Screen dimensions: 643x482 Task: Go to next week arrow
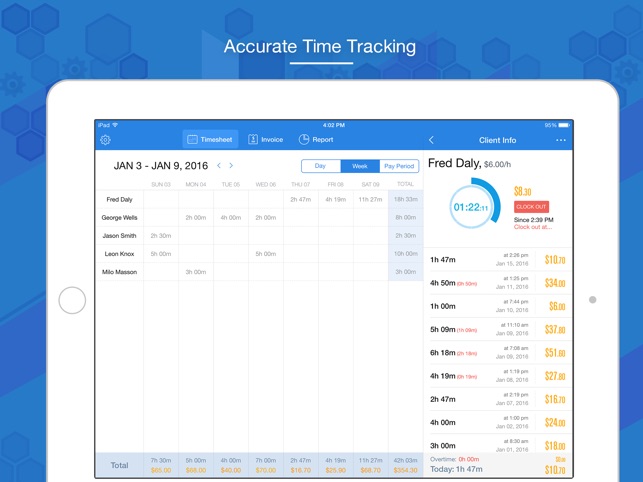click(x=231, y=165)
